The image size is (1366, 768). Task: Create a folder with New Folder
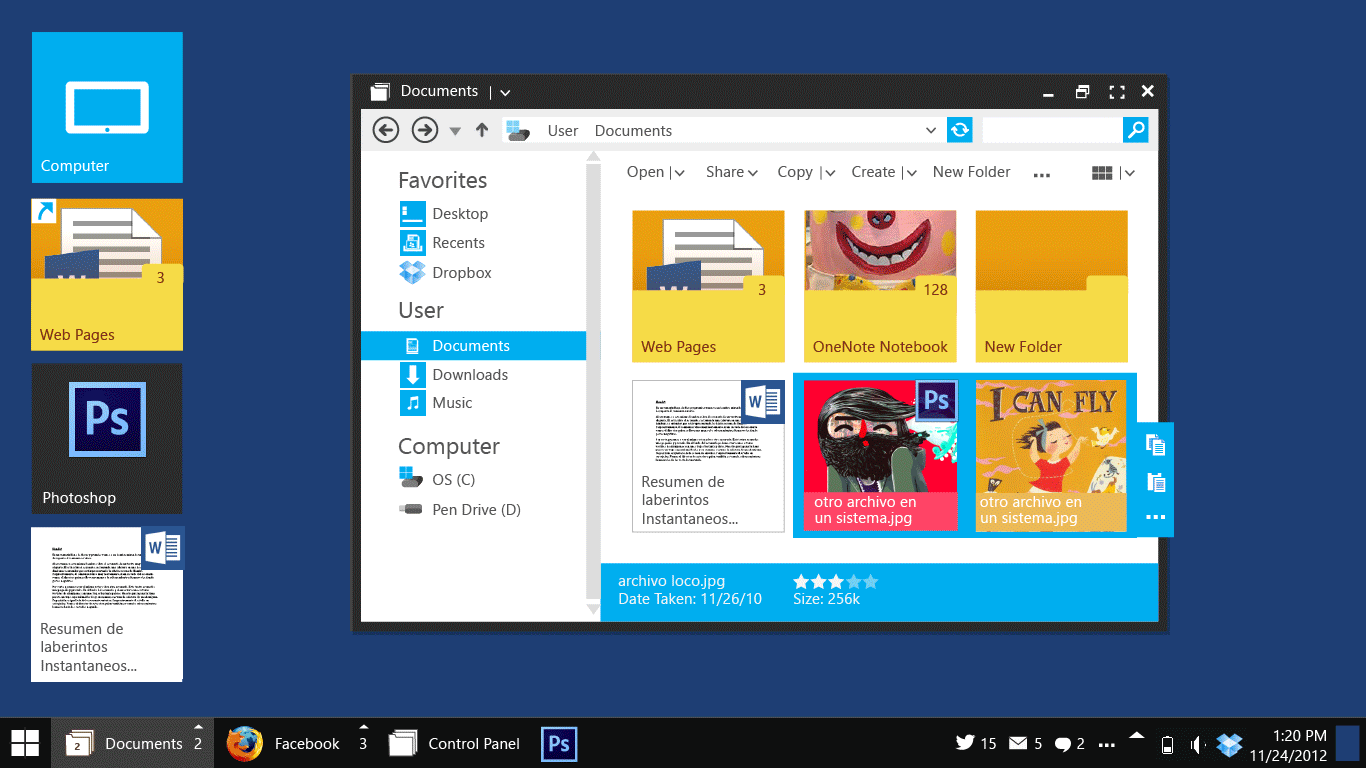pyautogui.click(x=971, y=172)
